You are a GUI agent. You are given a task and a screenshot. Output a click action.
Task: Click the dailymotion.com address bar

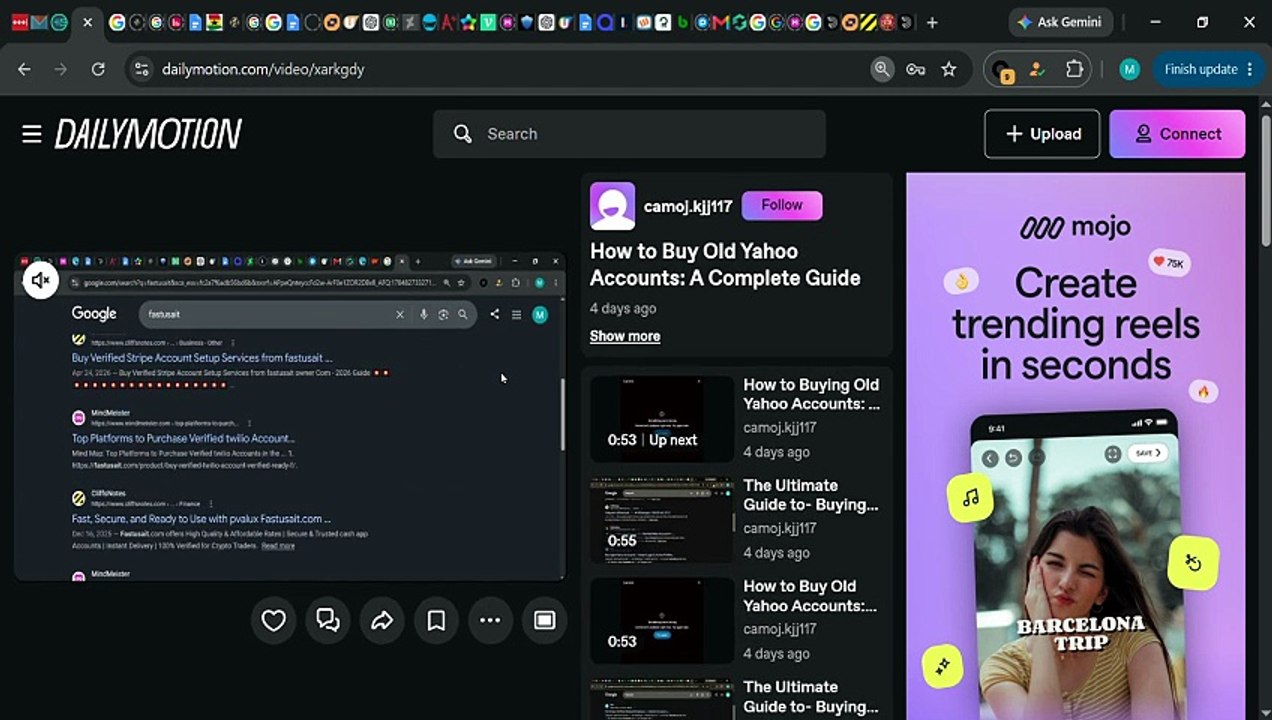pyautogui.click(x=500, y=69)
